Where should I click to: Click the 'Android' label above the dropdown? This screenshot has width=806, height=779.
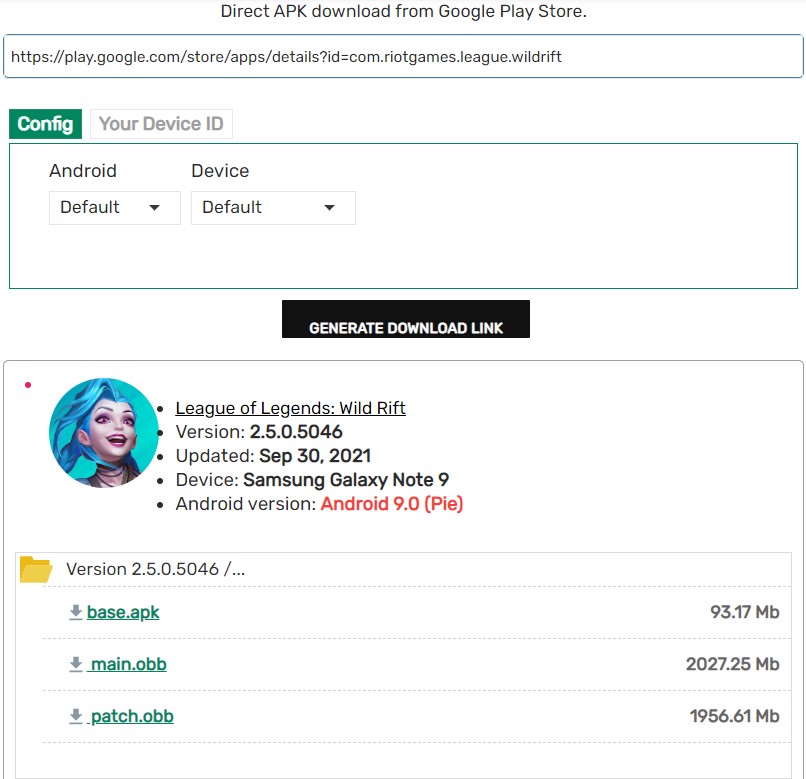(x=83, y=171)
